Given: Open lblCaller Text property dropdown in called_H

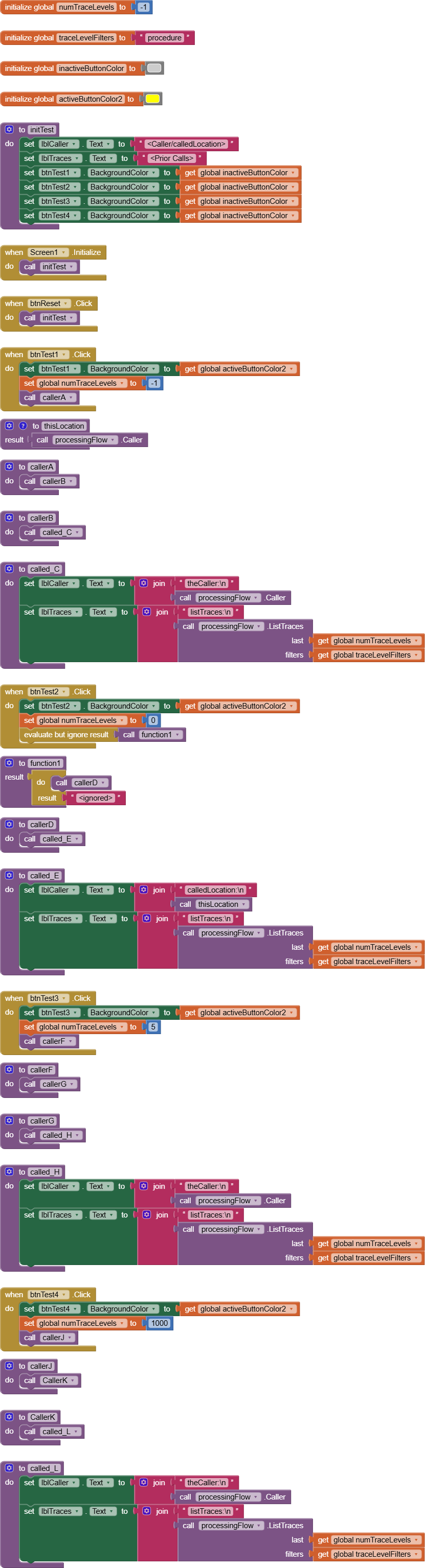Looking at the screenshot, I should (x=100, y=1187).
